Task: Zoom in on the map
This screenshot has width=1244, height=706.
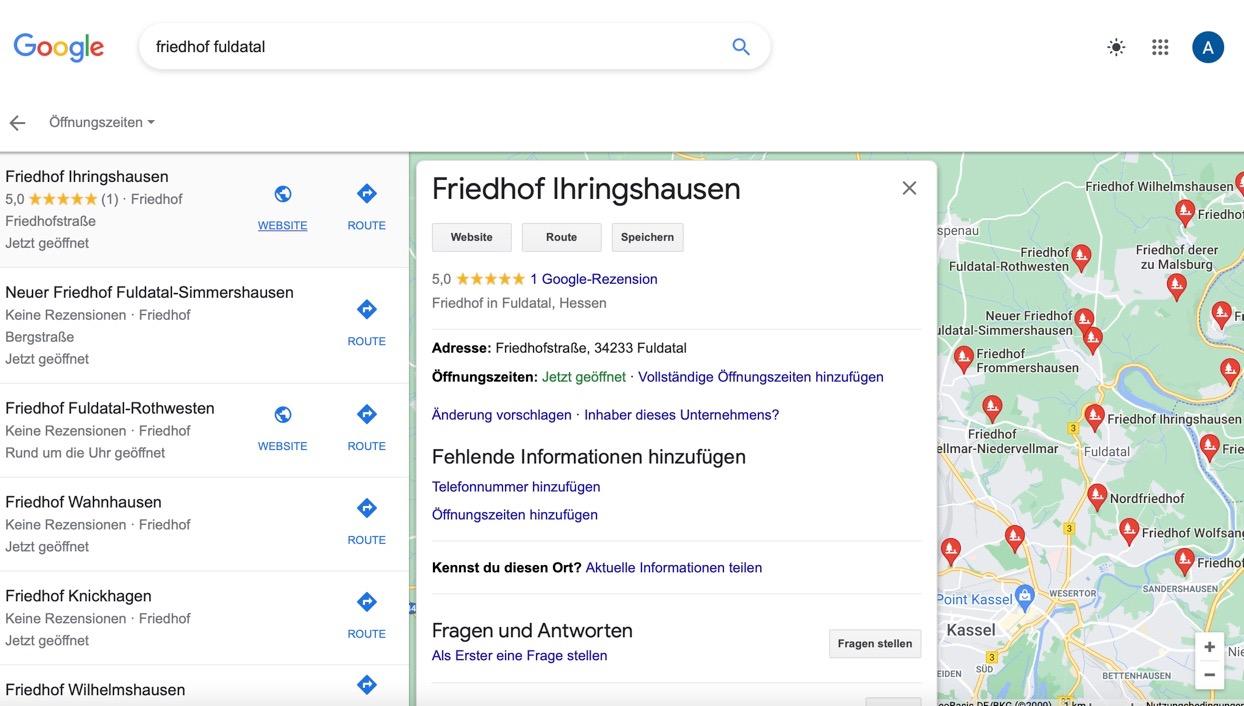Action: [1209, 647]
